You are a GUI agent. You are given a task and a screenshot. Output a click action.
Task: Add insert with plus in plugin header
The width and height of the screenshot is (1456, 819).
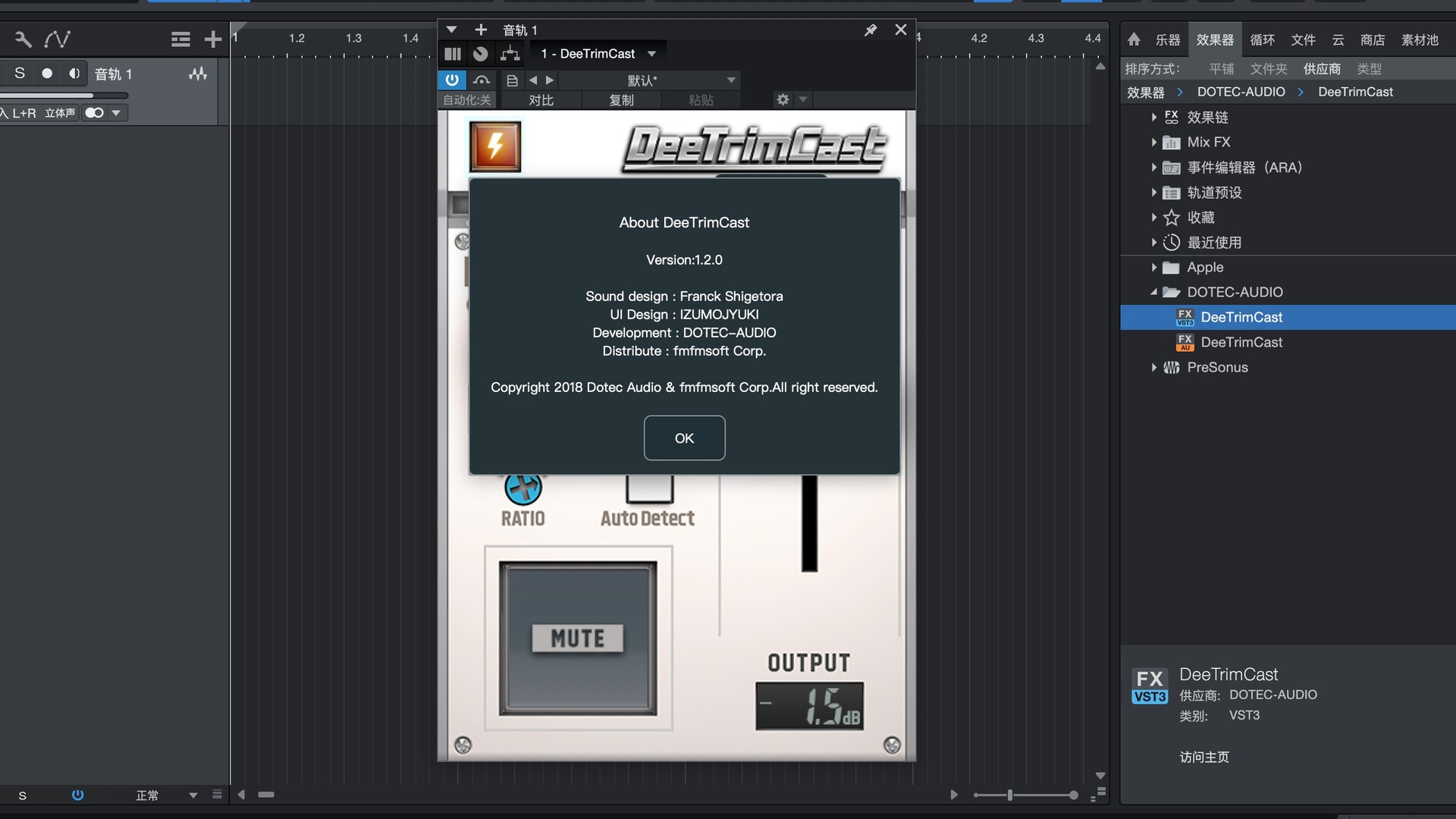[x=481, y=30]
